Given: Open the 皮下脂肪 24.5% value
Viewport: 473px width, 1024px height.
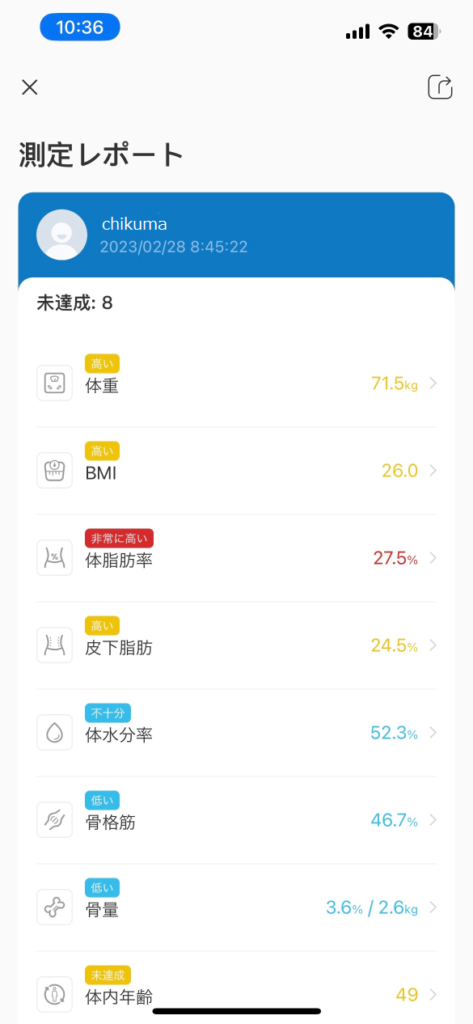Looking at the screenshot, I should click(394, 645).
